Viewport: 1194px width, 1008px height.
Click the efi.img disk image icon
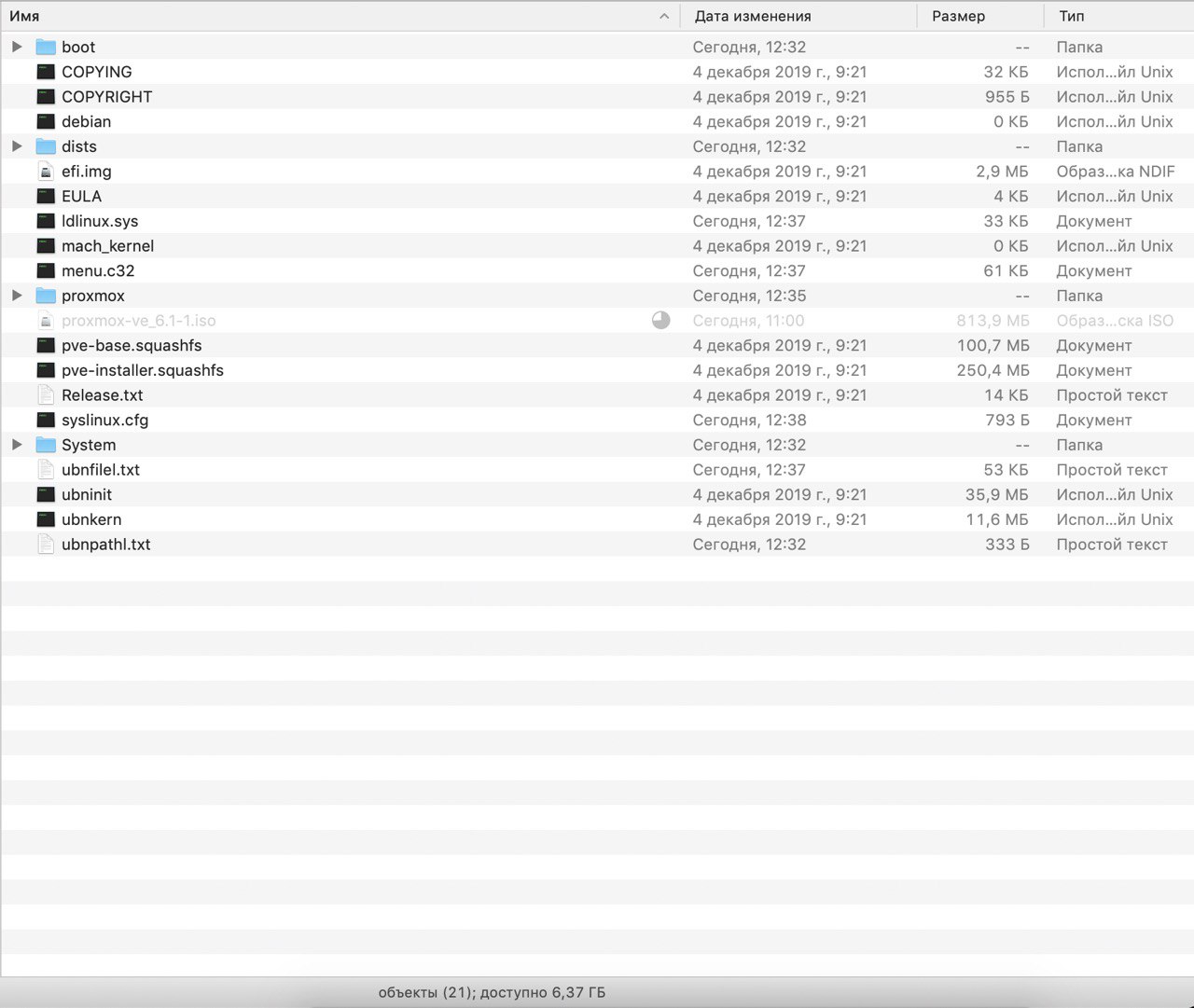[46, 172]
